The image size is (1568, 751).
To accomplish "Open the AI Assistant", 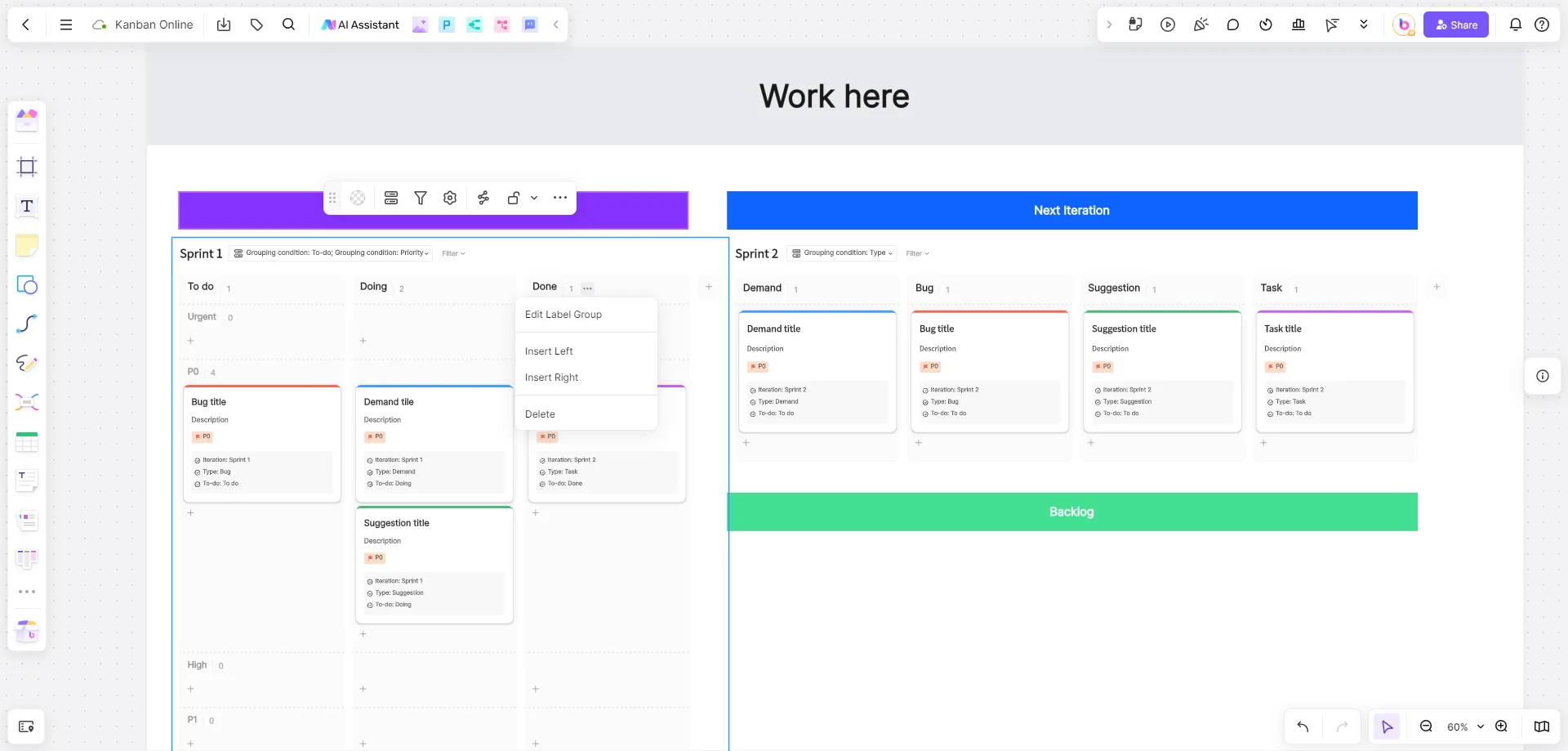I will coord(360,25).
